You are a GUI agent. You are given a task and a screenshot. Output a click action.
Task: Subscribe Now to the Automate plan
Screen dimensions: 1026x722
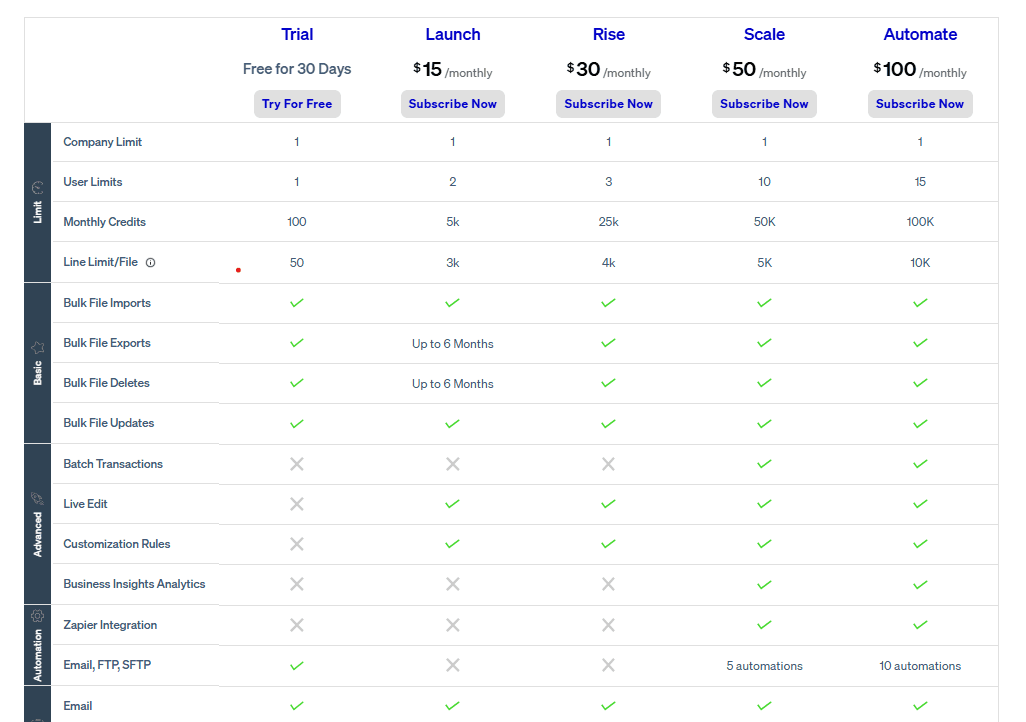point(920,104)
